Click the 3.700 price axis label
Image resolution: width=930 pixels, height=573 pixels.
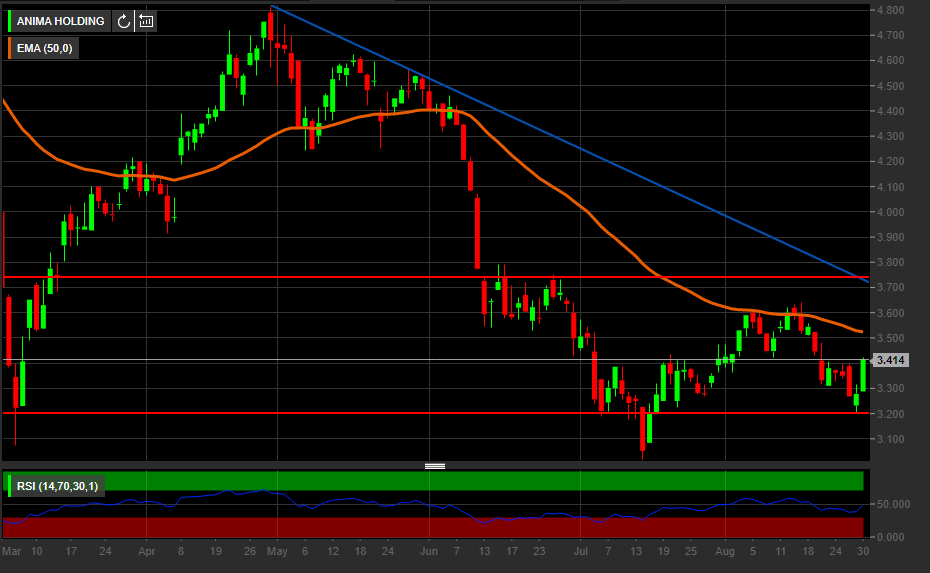point(890,287)
